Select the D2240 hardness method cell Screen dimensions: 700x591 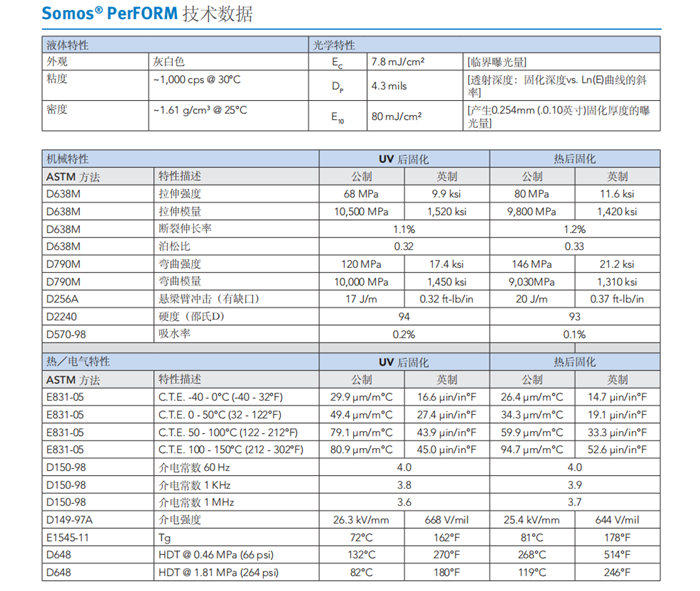pyautogui.click(x=64, y=317)
